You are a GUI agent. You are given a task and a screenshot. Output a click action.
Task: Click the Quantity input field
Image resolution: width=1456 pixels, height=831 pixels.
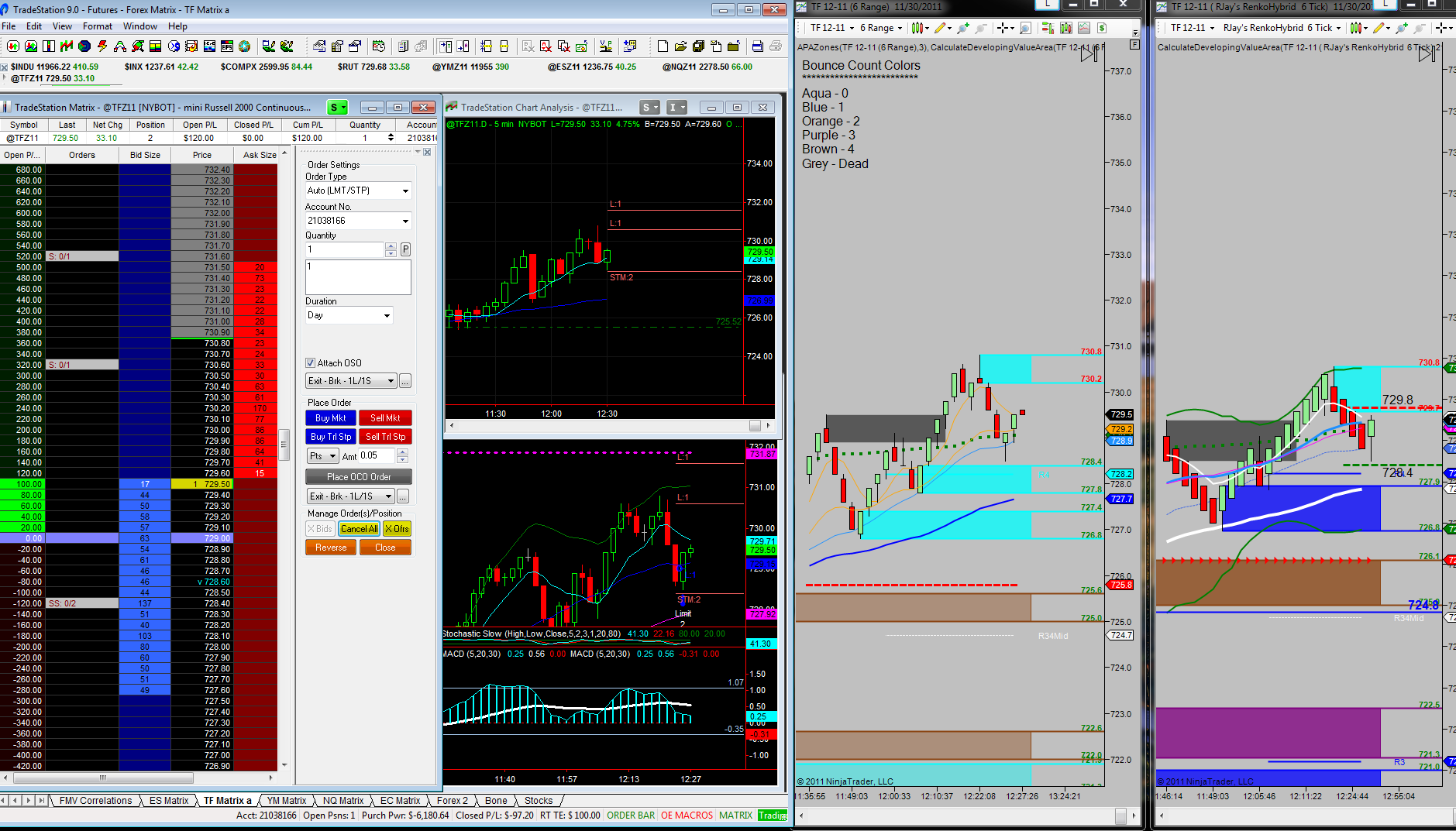[345, 249]
